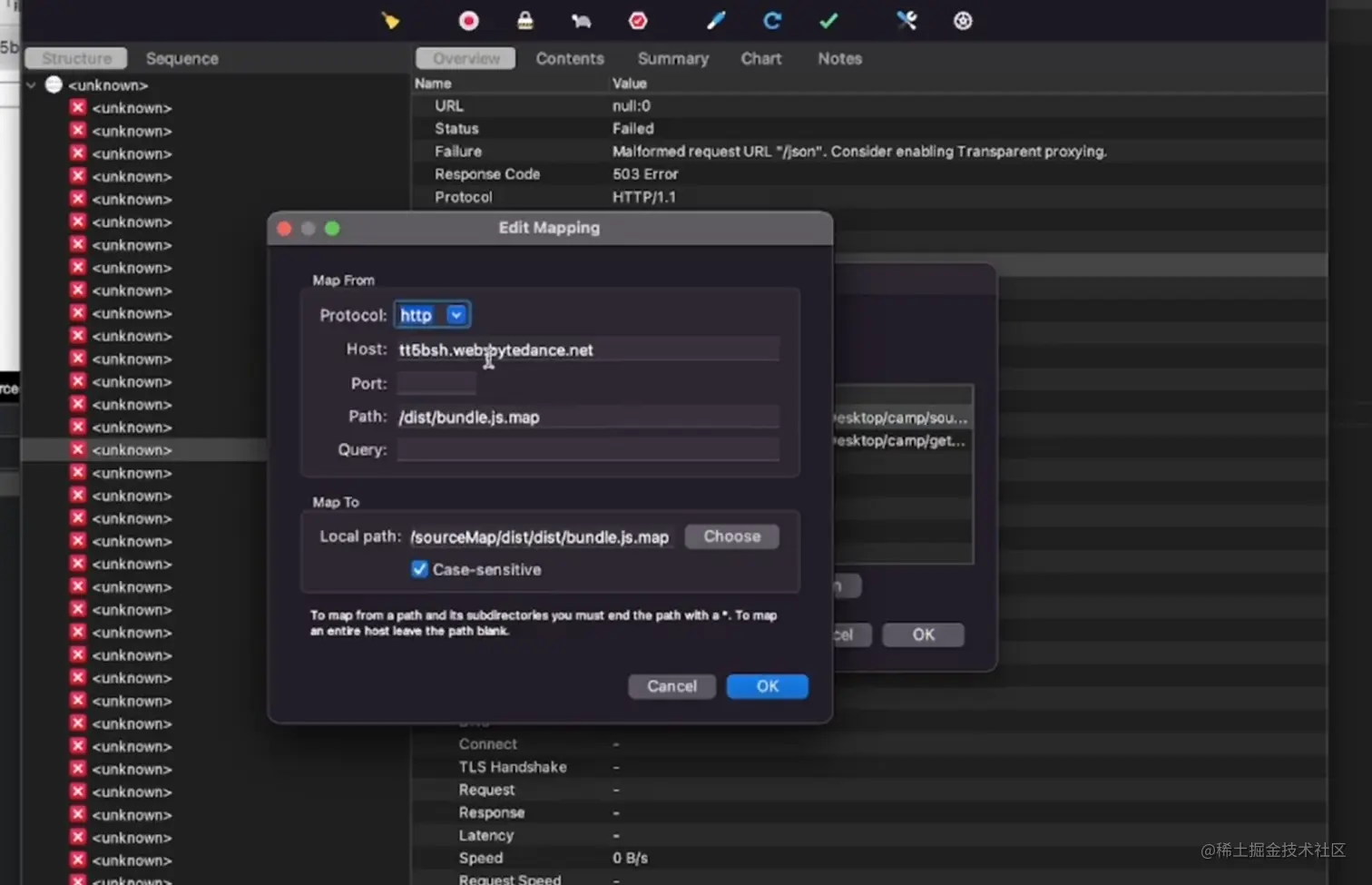Select the highlighted <unknown> tree row
1372x885 pixels.
point(143,449)
